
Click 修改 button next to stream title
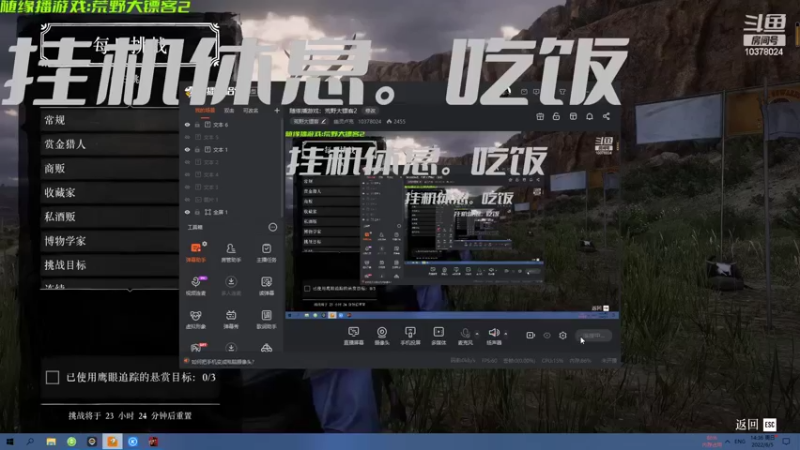370,111
